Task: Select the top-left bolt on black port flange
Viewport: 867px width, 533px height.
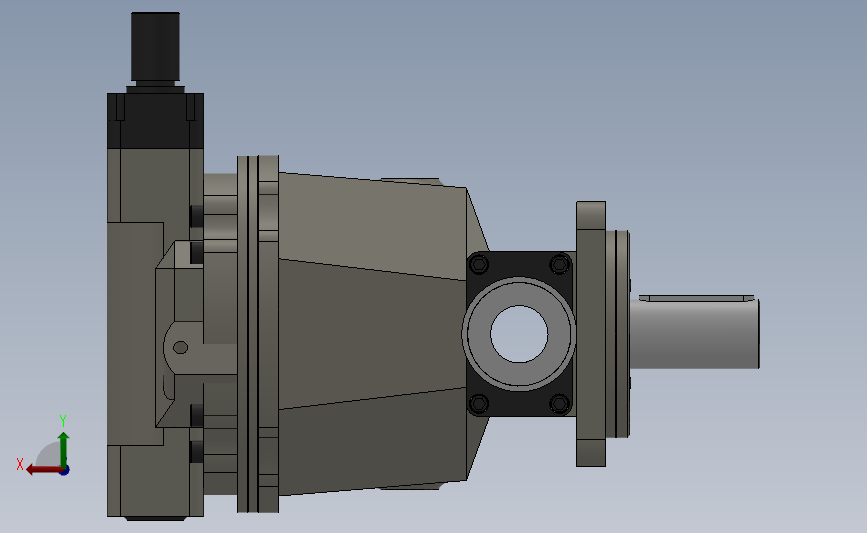Action: click(x=478, y=265)
